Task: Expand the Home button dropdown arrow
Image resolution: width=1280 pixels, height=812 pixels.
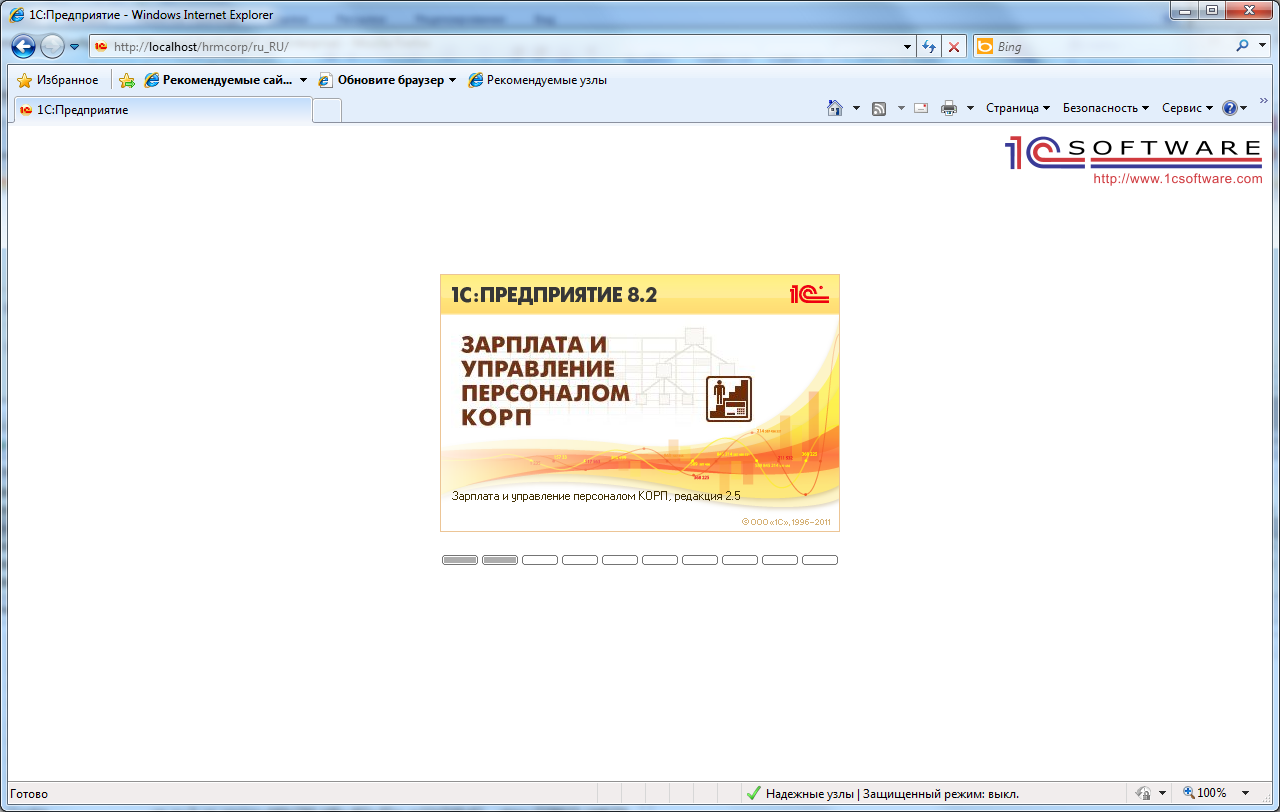Action: [x=856, y=108]
